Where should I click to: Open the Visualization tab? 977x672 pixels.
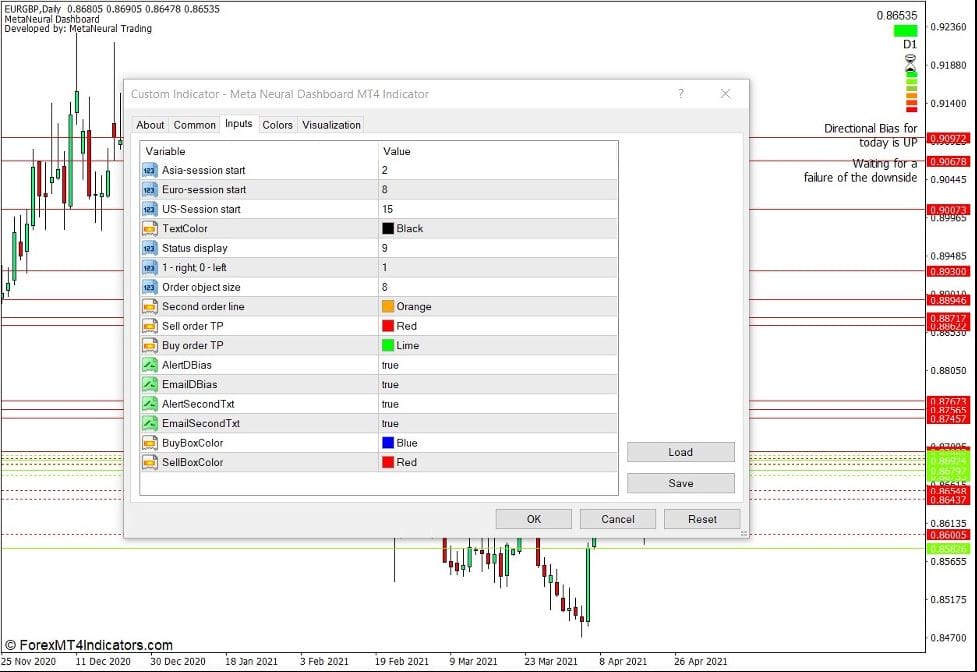pos(330,124)
